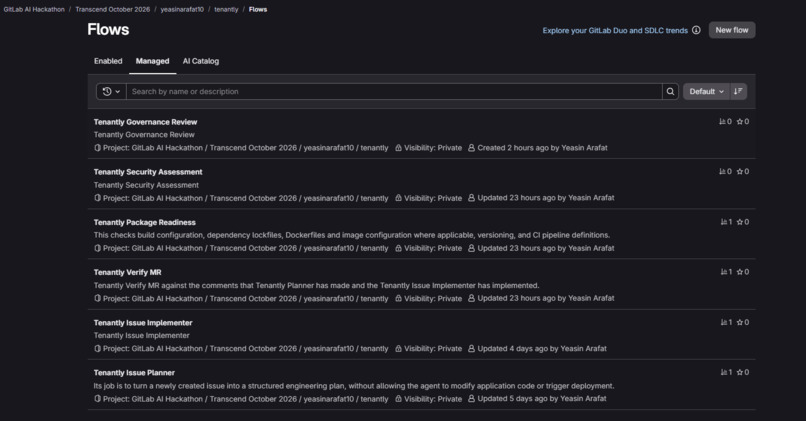The height and width of the screenshot is (421, 806).
Task: Click the Flows breadcrumb item
Action: tap(258, 9)
